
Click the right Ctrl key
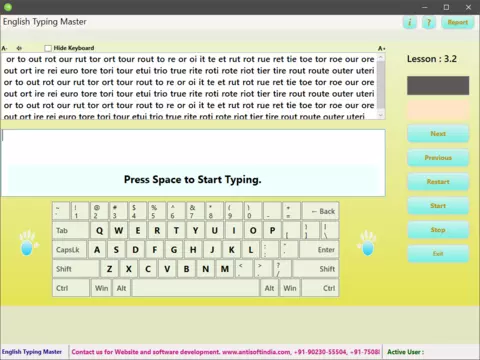click(x=320, y=288)
